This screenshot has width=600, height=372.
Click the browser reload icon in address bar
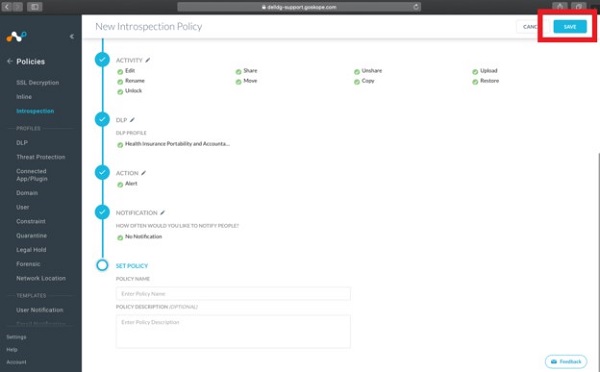(416, 7)
